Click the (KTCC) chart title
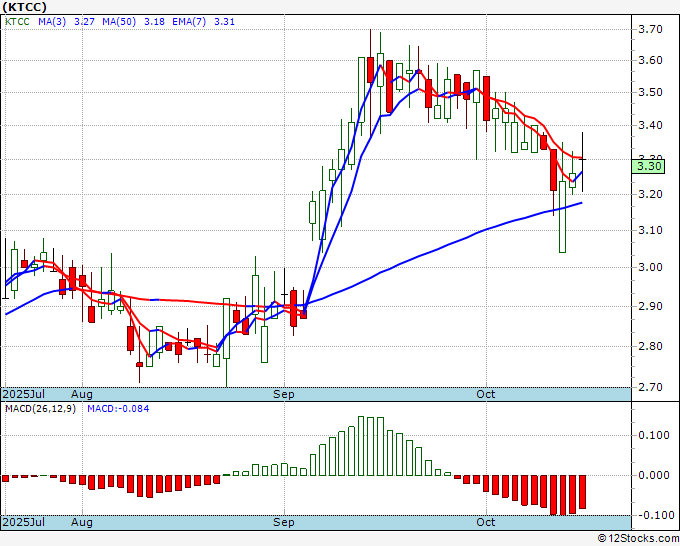 [x=25, y=7]
